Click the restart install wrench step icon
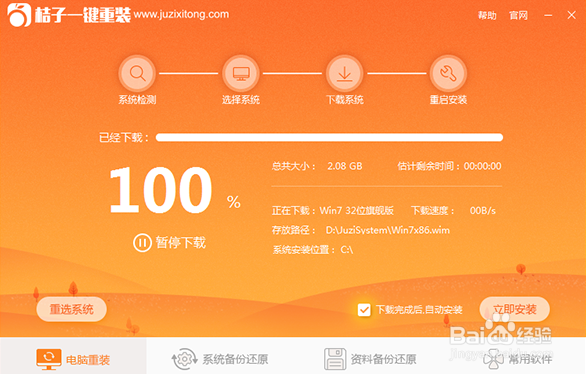This screenshot has width=586, height=374. (448, 73)
